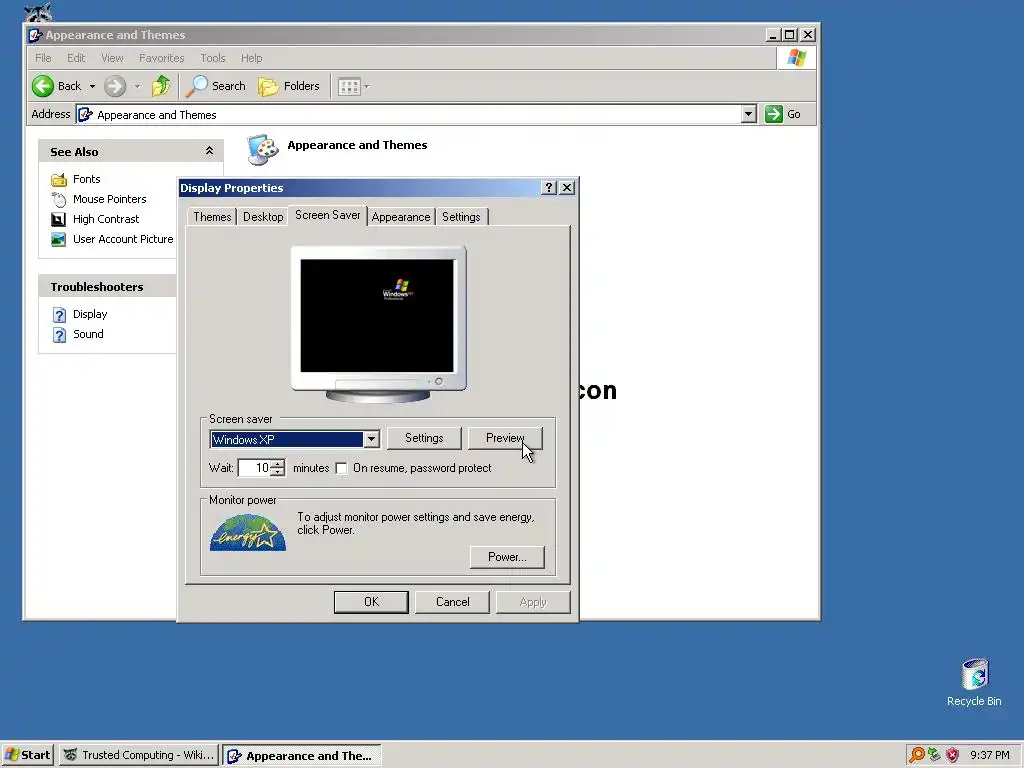Image resolution: width=1024 pixels, height=768 pixels.
Task: Click into the Wait minutes field
Action: (255, 468)
